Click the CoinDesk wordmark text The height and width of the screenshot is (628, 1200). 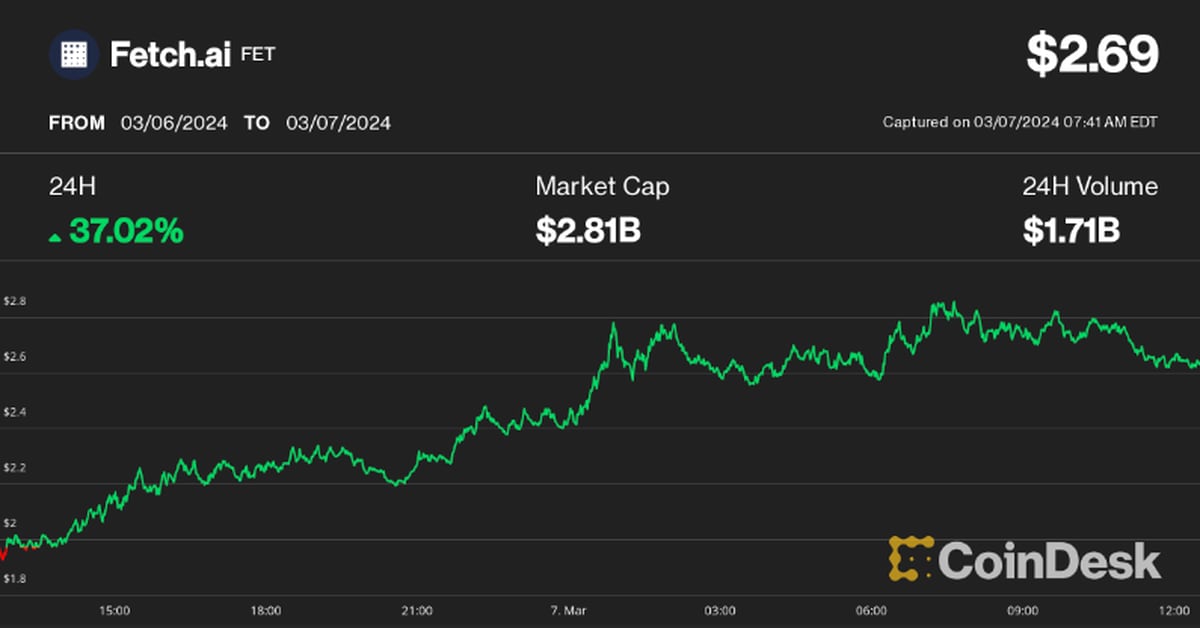(1049, 560)
